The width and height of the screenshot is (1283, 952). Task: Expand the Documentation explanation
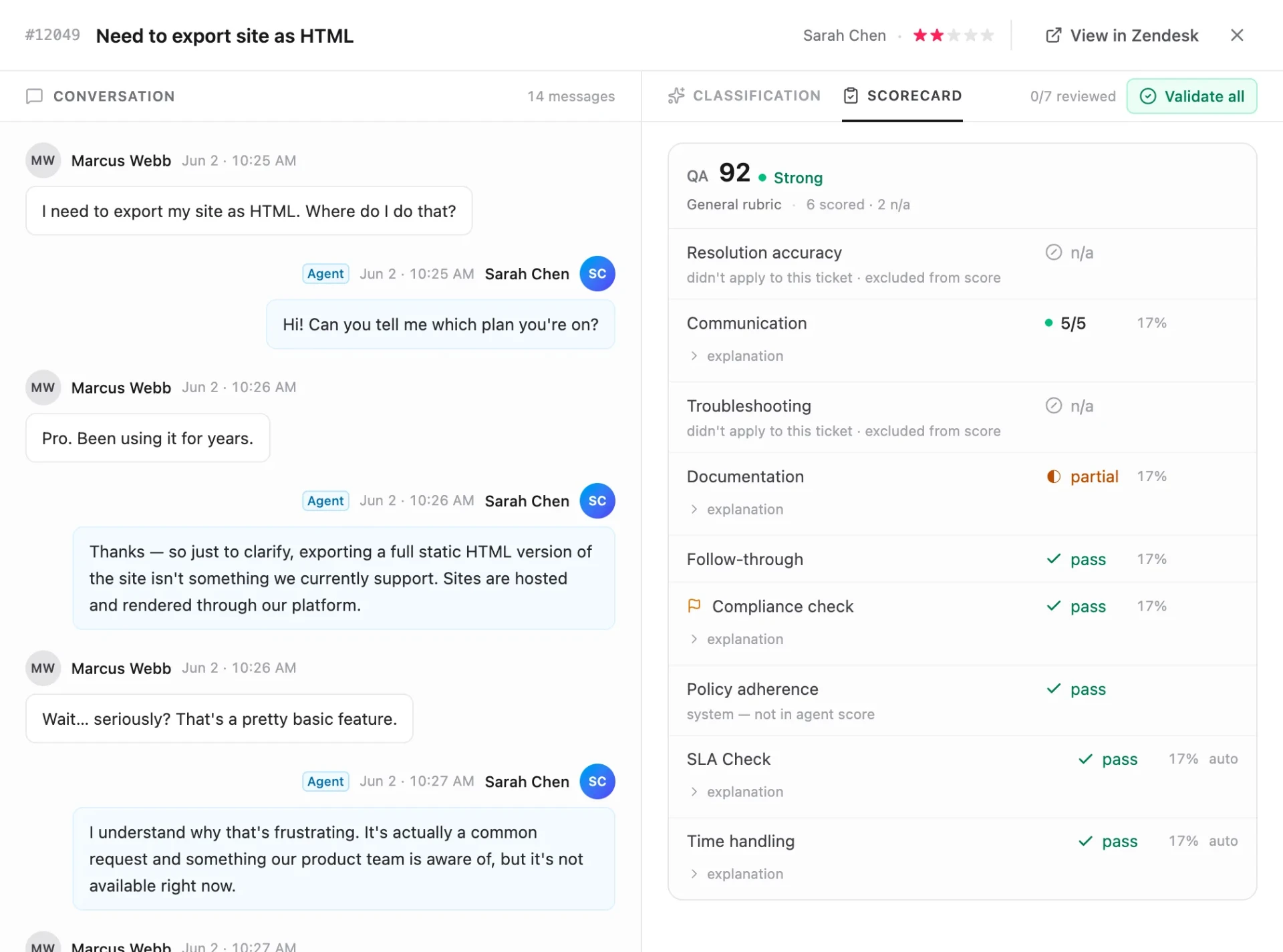point(736,510)
